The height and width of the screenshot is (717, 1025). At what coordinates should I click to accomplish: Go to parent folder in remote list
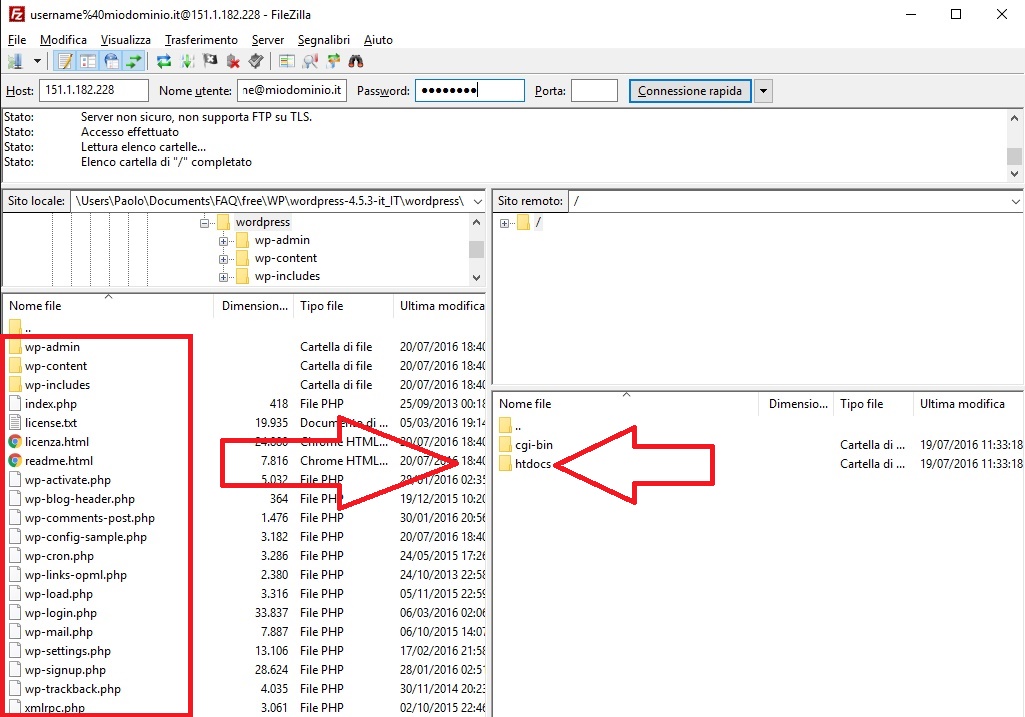(510, 426)
